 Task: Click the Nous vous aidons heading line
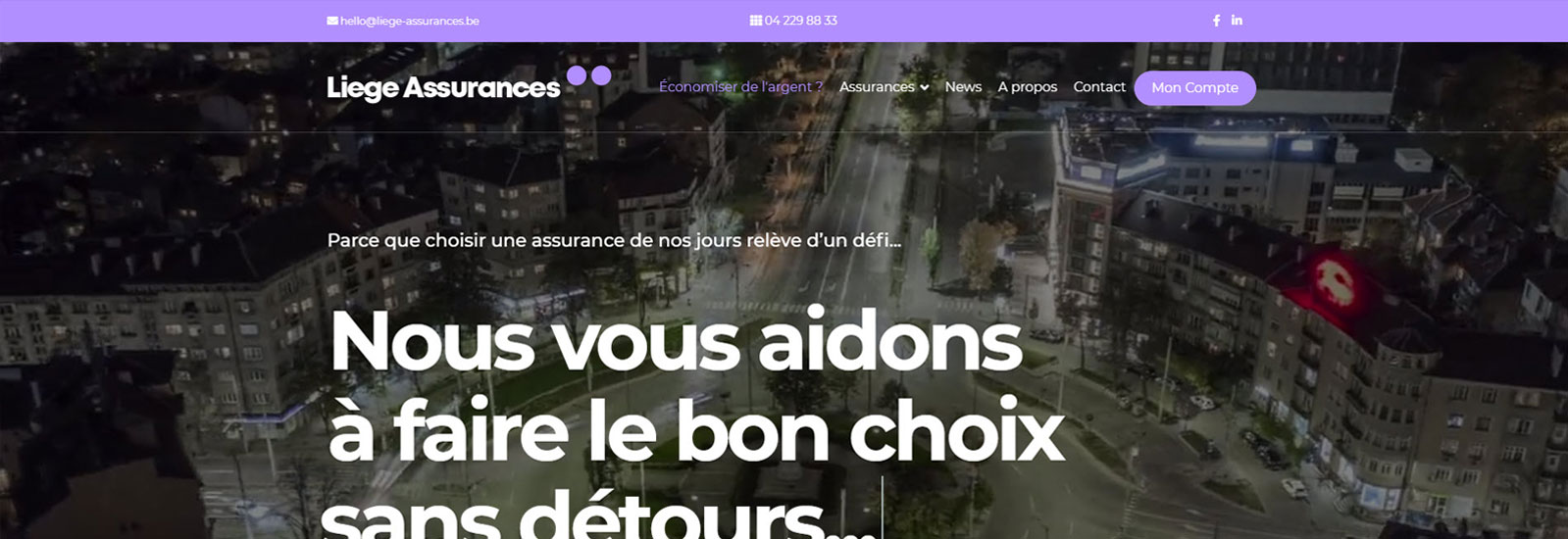[x=676, y=341]
